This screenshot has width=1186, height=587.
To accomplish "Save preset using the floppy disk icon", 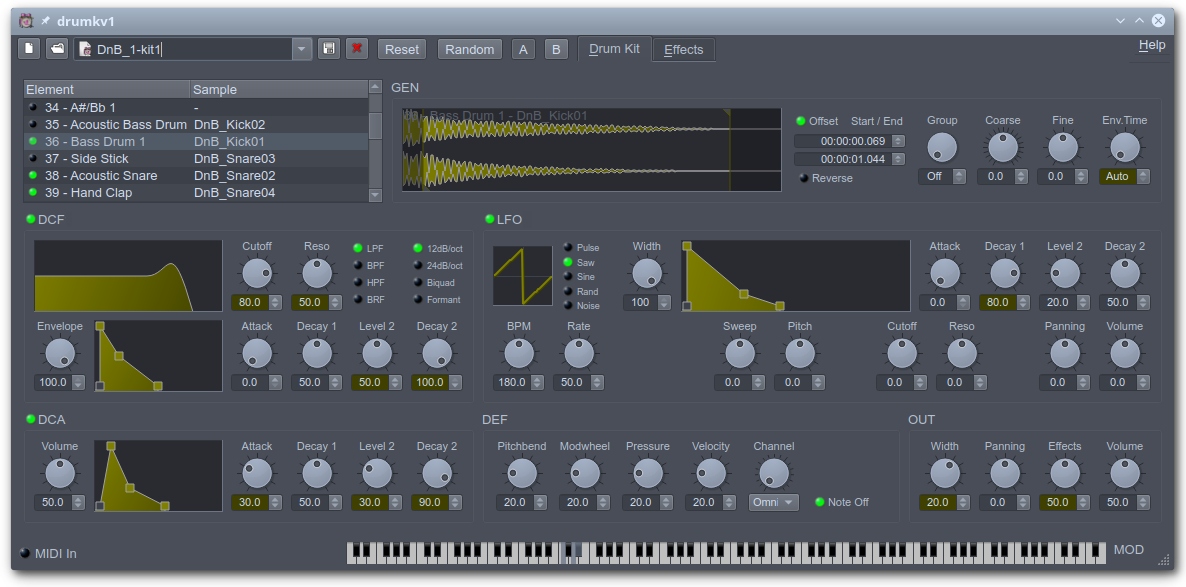I will click(329, 49).
